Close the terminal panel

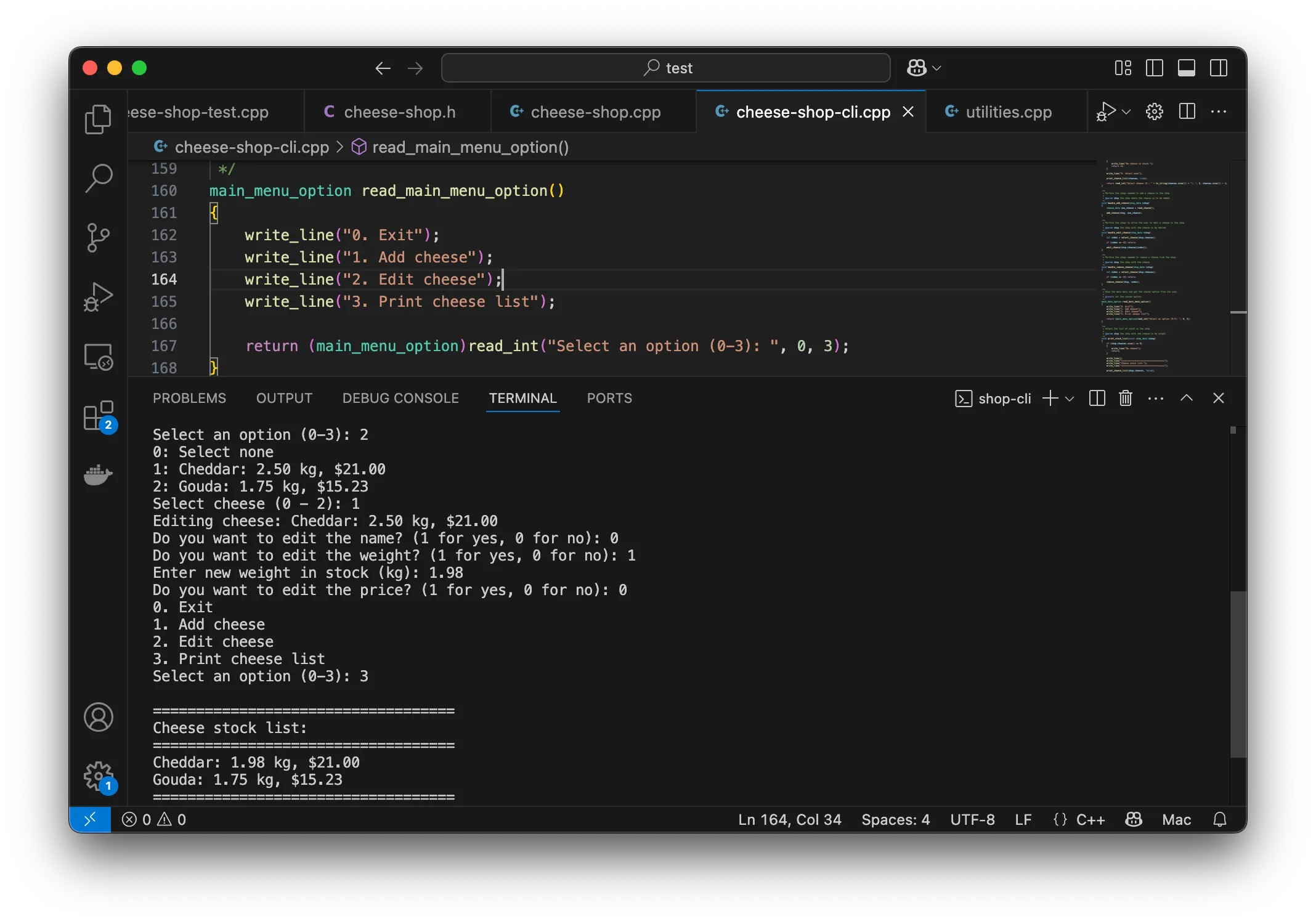(x=1218, y=399)
